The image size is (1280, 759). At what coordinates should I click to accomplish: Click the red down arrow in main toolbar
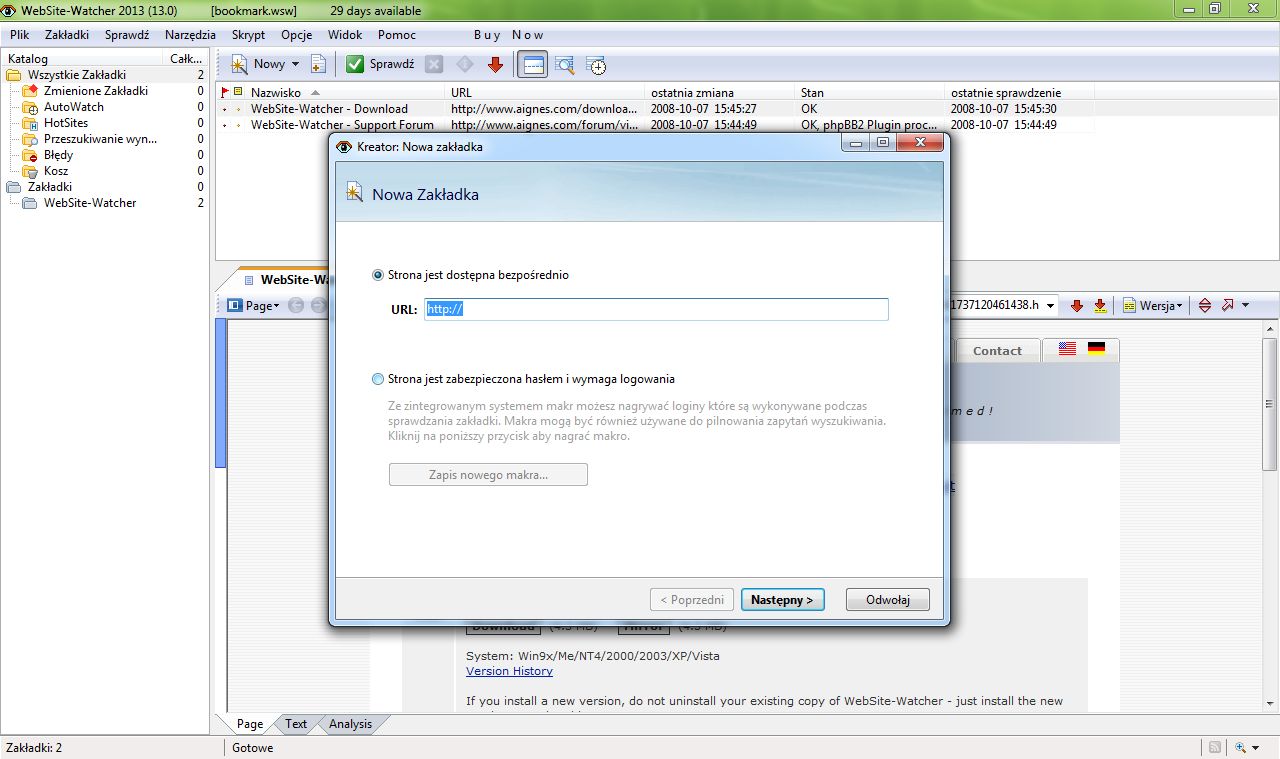click(495, 64)
